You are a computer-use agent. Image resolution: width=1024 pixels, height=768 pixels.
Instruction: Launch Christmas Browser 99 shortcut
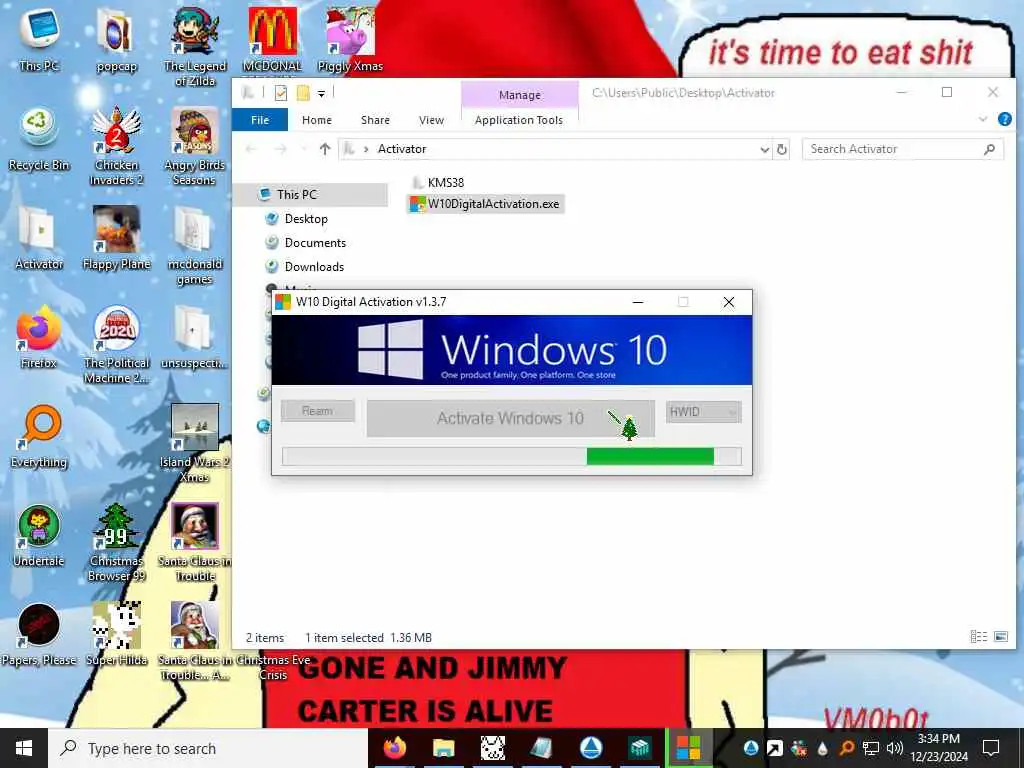[116, 542]
